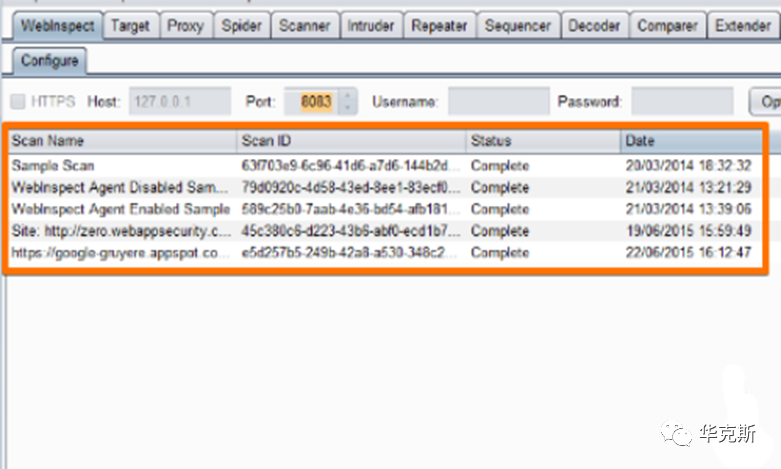Switch to the Proxy tab
The image size is (781, 469).
[x=185, y=26]
